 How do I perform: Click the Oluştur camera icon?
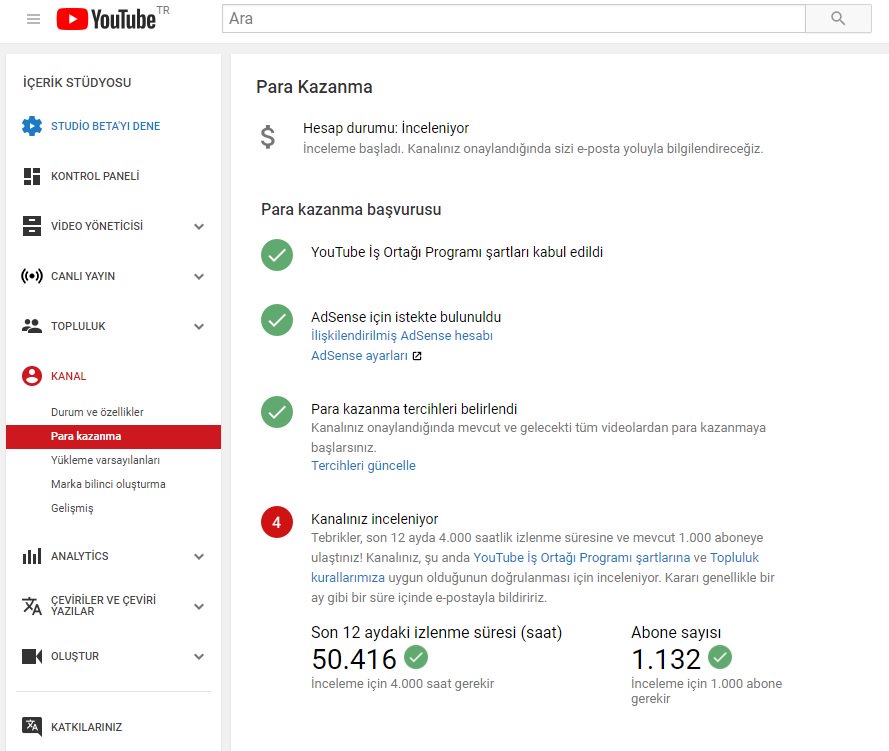pyautogui.click(x=32, y=656)
